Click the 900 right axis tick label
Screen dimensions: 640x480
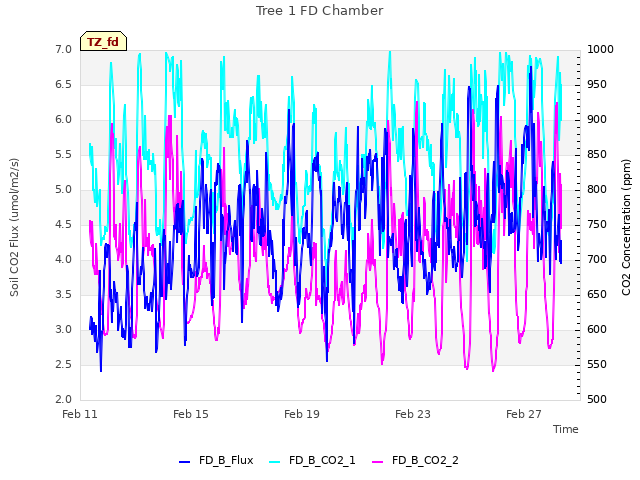[x=597, y=120]
